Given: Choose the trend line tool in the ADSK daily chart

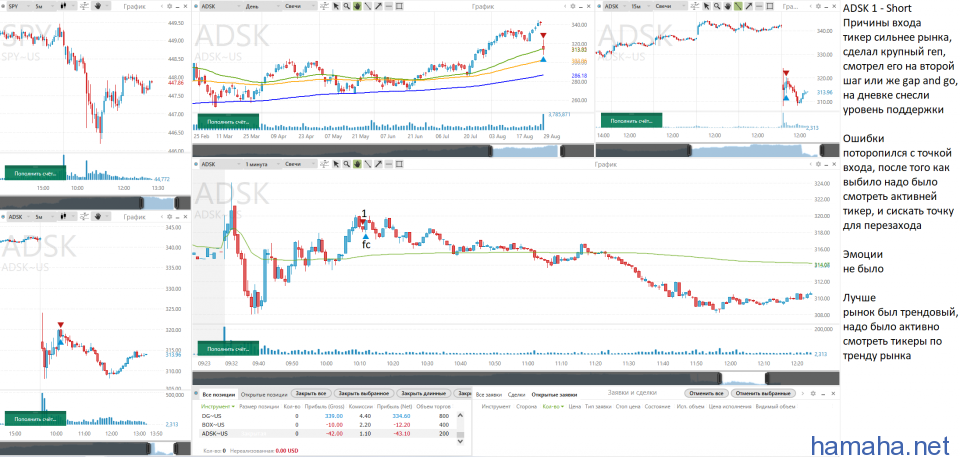Looking at the screenshot, I should click(367, 6).
